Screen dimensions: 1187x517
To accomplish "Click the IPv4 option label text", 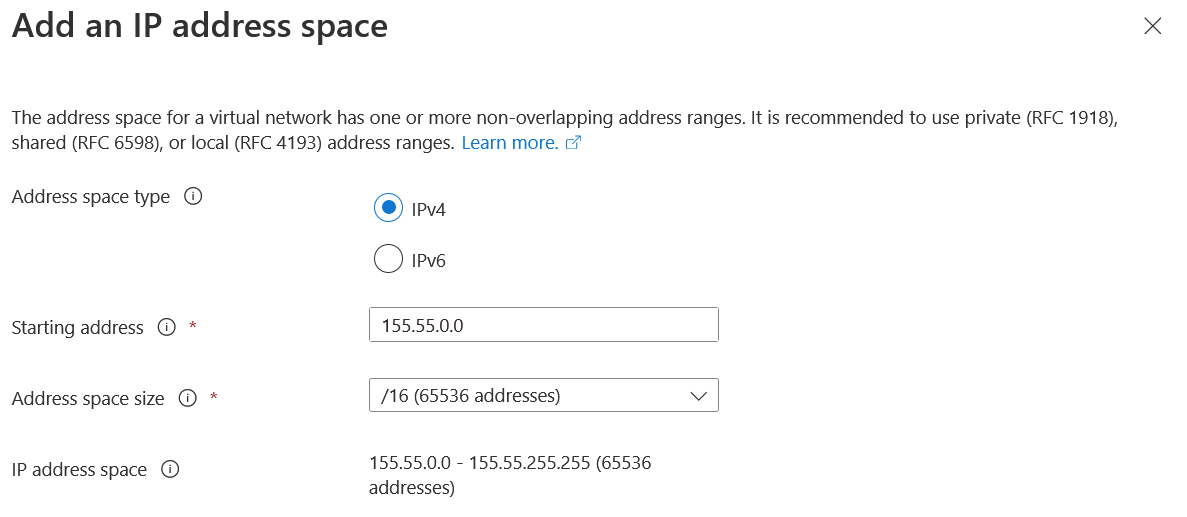I will tap(428, 209).
